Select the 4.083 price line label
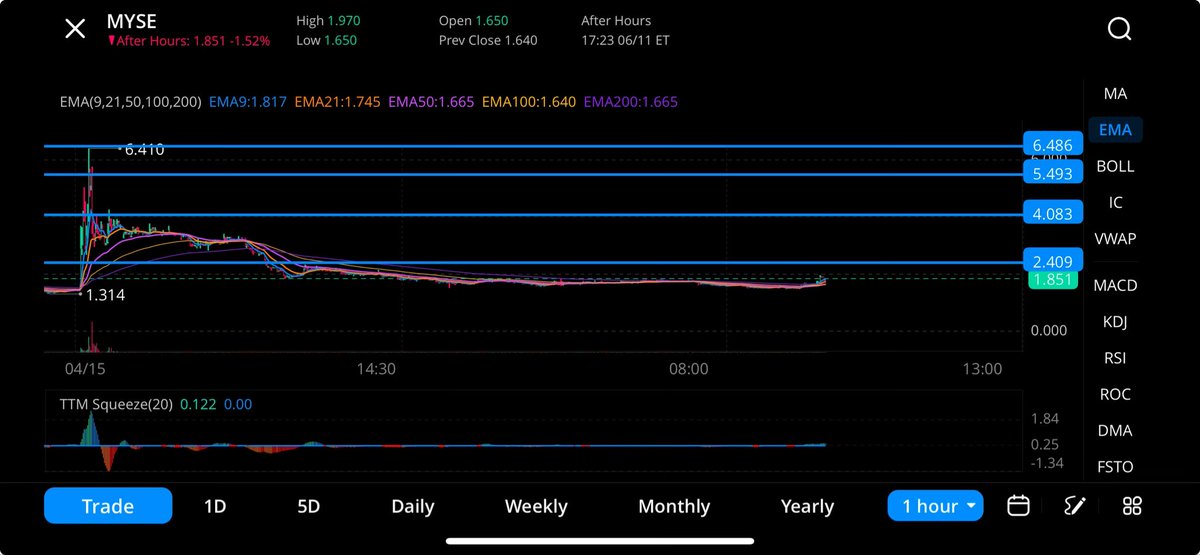The image size is (1200, 555). pos(1053,214)
